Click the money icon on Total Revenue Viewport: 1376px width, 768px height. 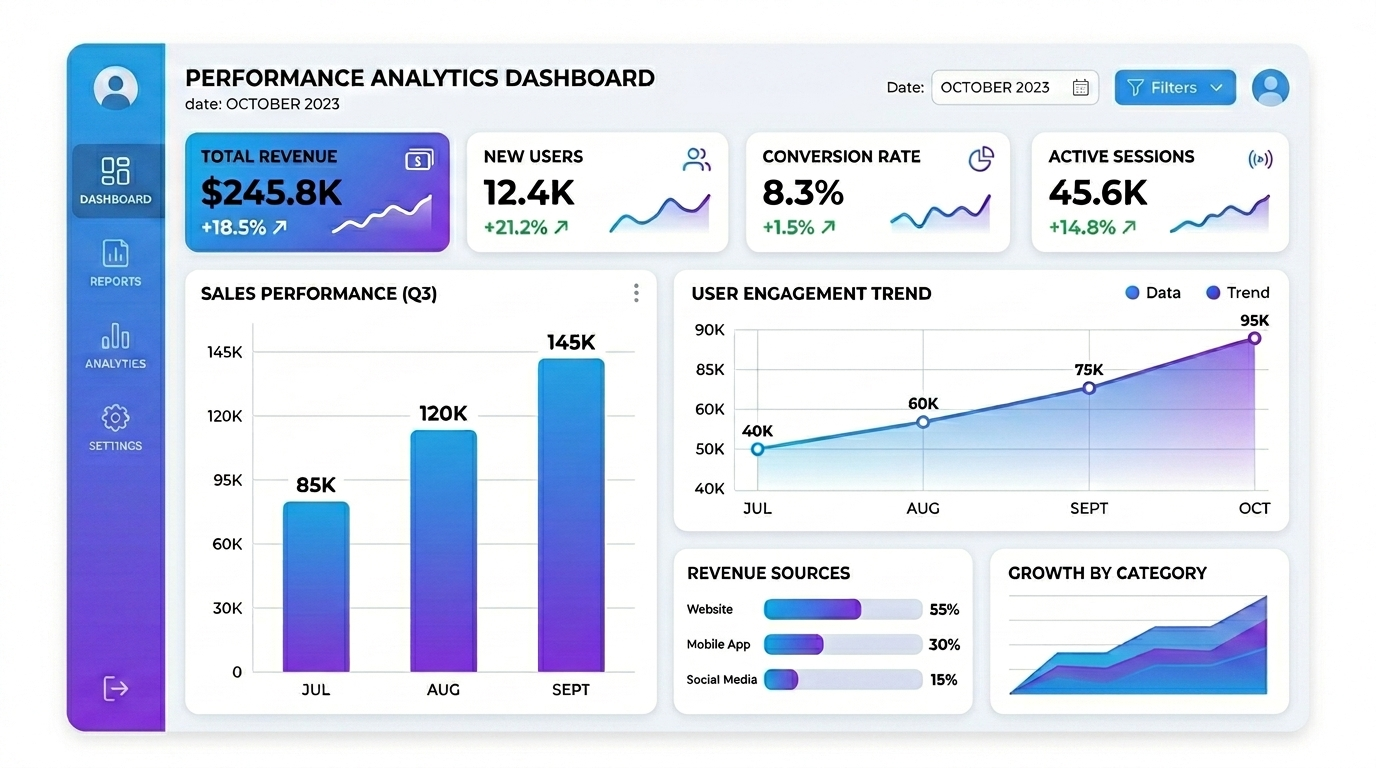tap(419, 160)
